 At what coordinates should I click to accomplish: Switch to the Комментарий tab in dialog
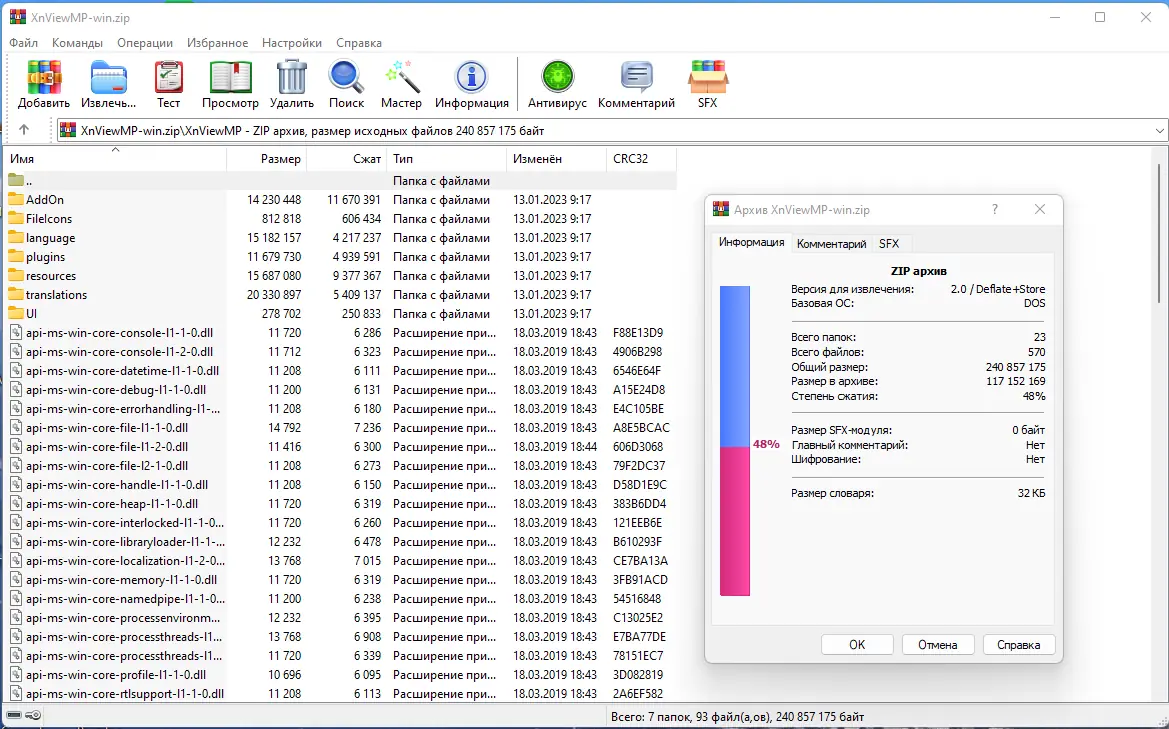831,244
